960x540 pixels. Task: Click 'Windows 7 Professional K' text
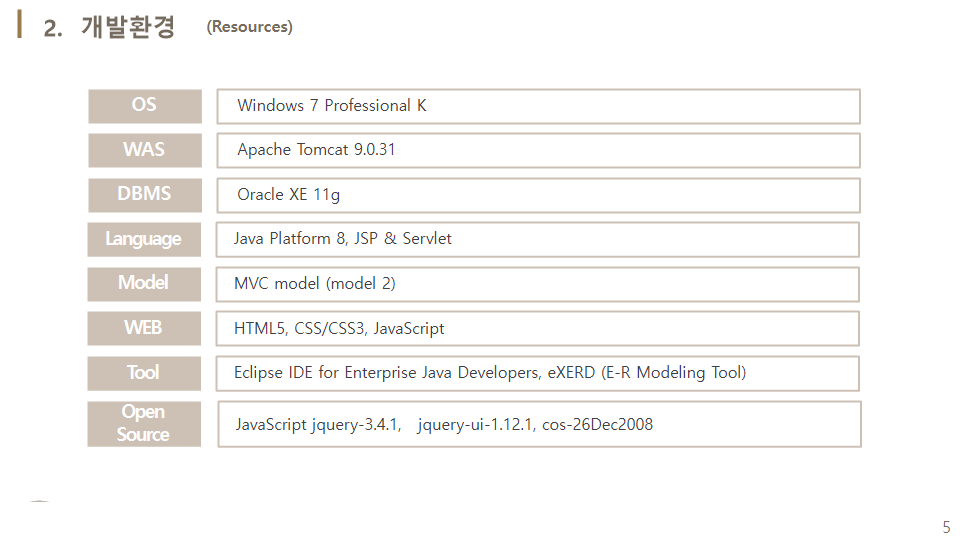click(x=332, y=105)
